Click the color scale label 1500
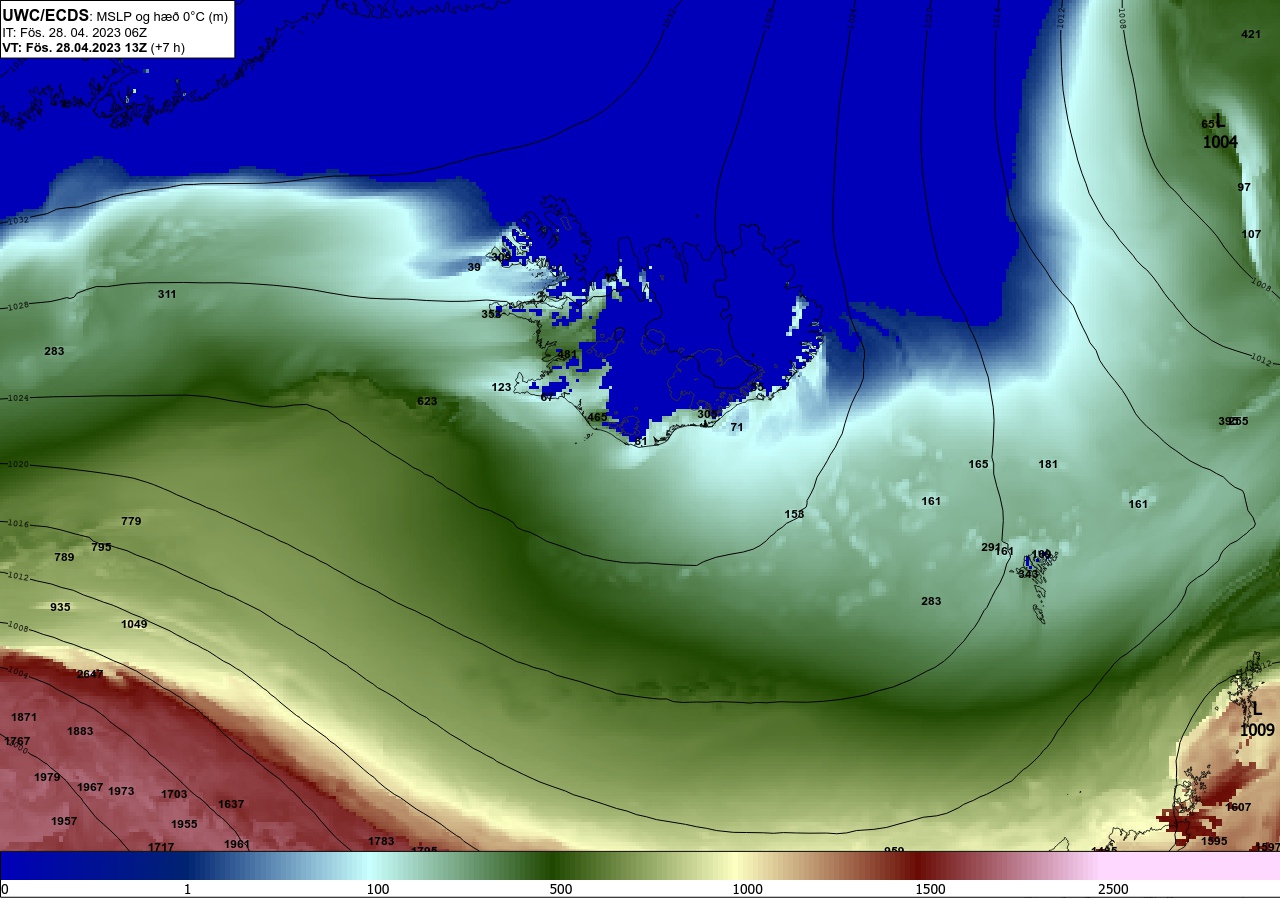 pyautogui.click(x=930, y=889)
